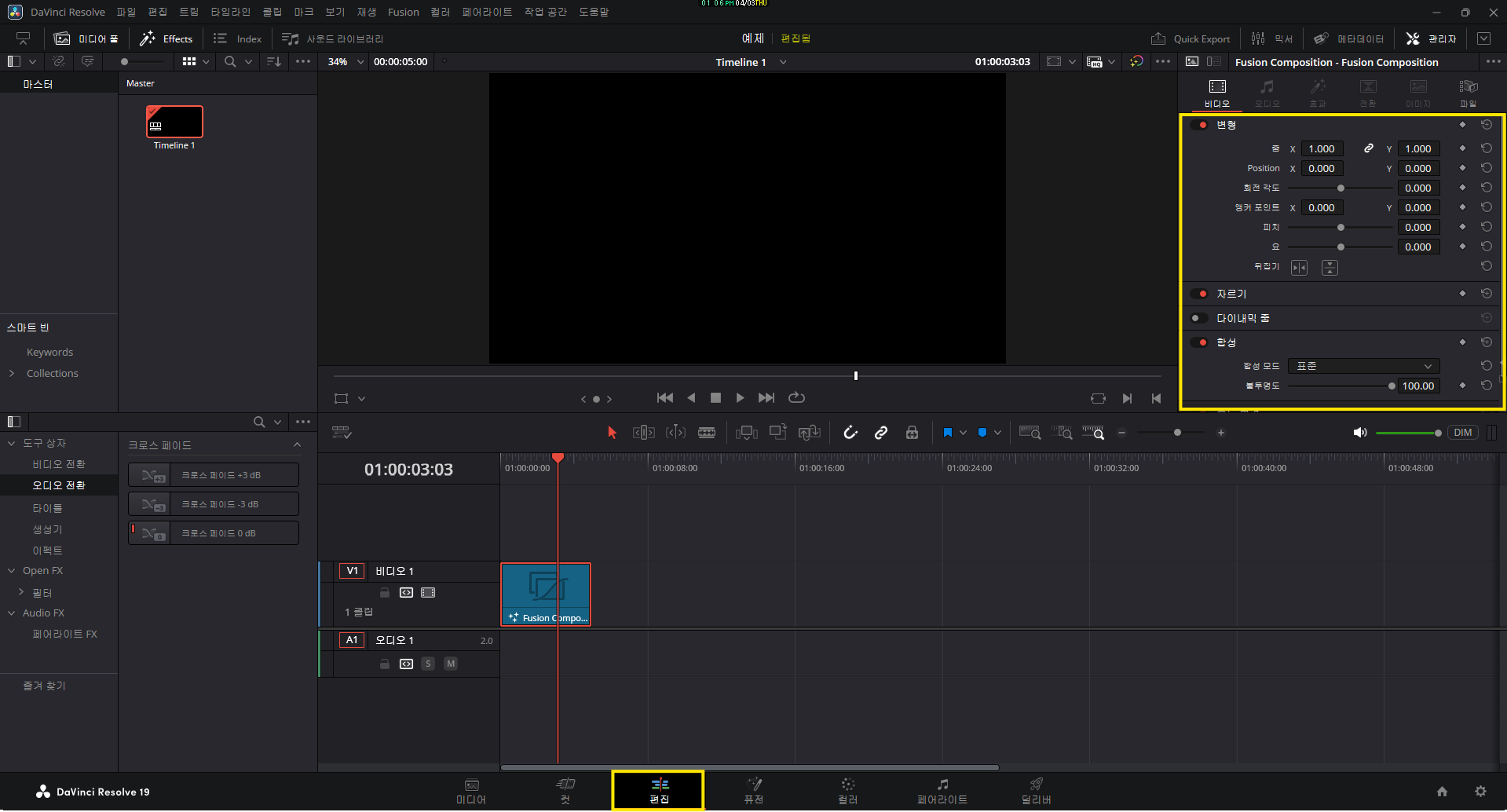Open the Fusion page tab
Image resolution: width=1507 pixels, height=812 pixels.
[x=754, y=791]
